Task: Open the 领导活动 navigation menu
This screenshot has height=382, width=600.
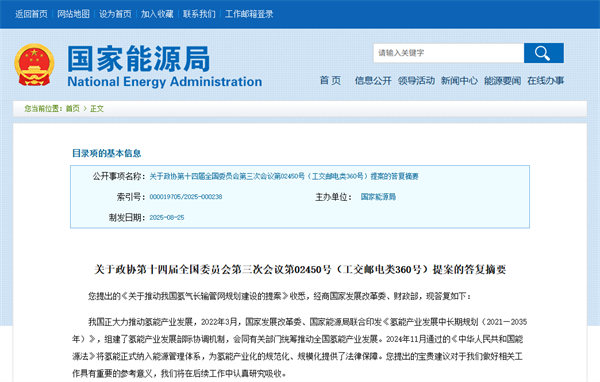Action: [x=416, y=80]
